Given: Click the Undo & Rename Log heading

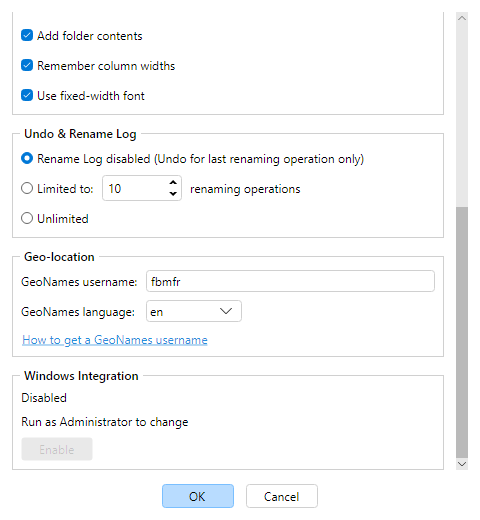Looking at the screenshot, I should pos(80,134).
